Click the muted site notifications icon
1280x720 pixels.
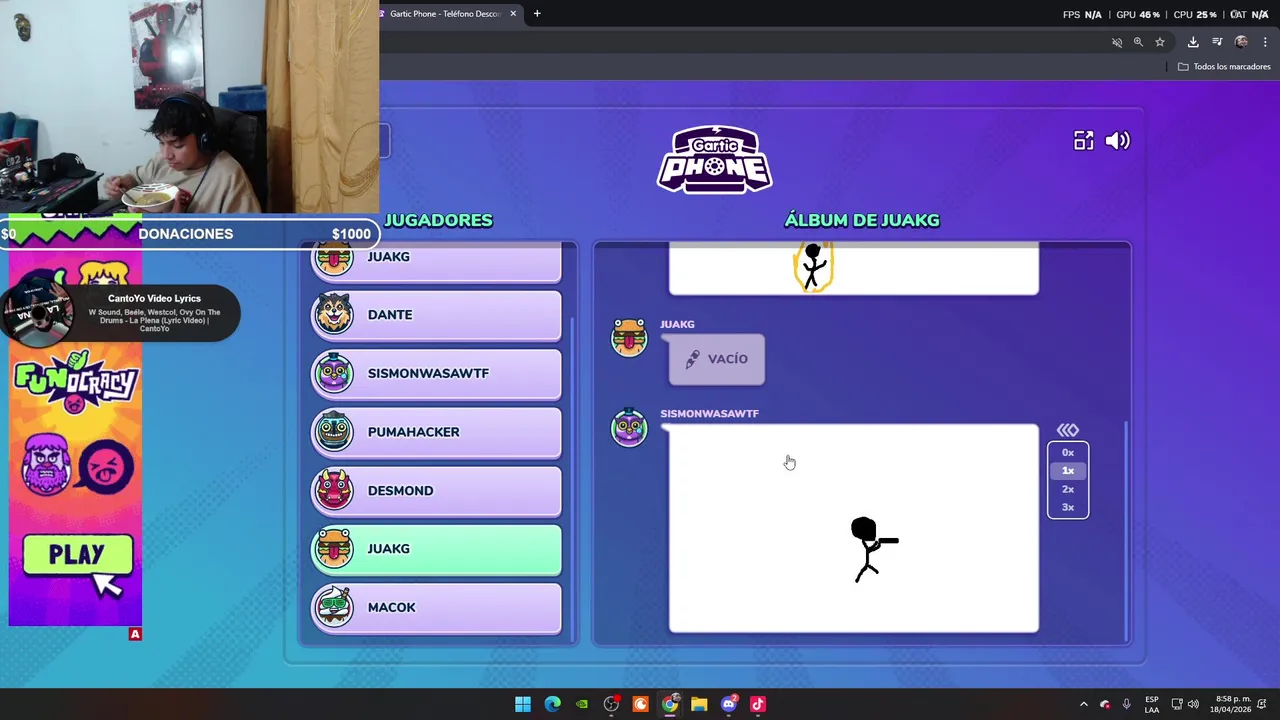tap(1117, 42)
